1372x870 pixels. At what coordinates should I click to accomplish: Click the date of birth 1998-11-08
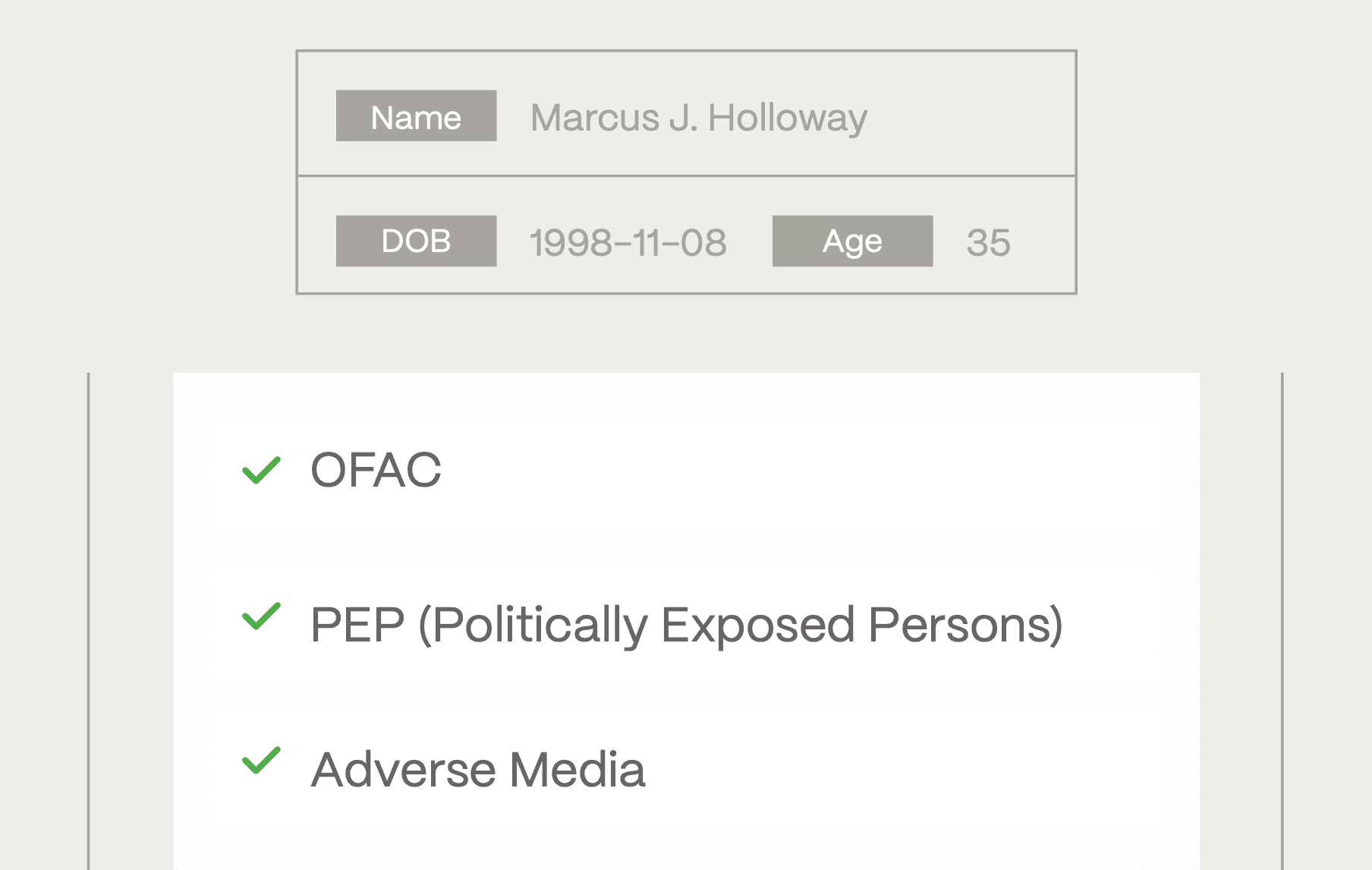(628, 241)
